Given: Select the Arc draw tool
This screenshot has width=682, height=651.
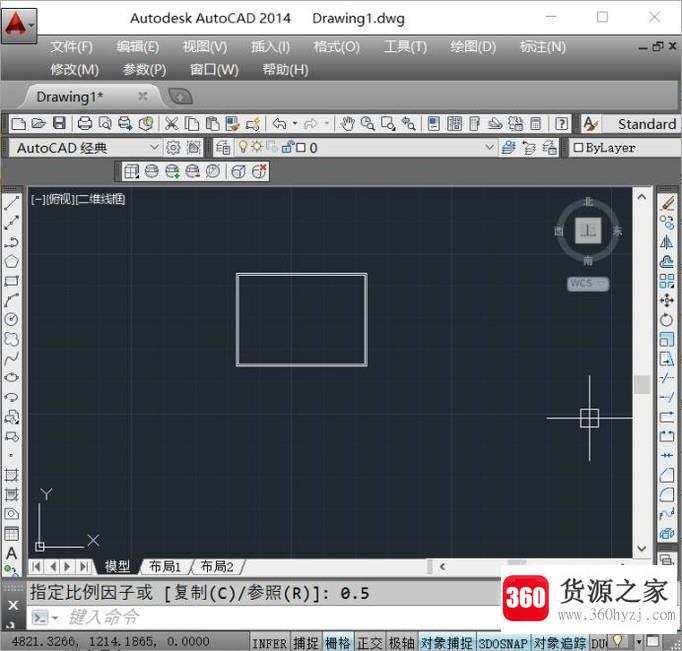Looking at the screenshot, I should 12,300.
